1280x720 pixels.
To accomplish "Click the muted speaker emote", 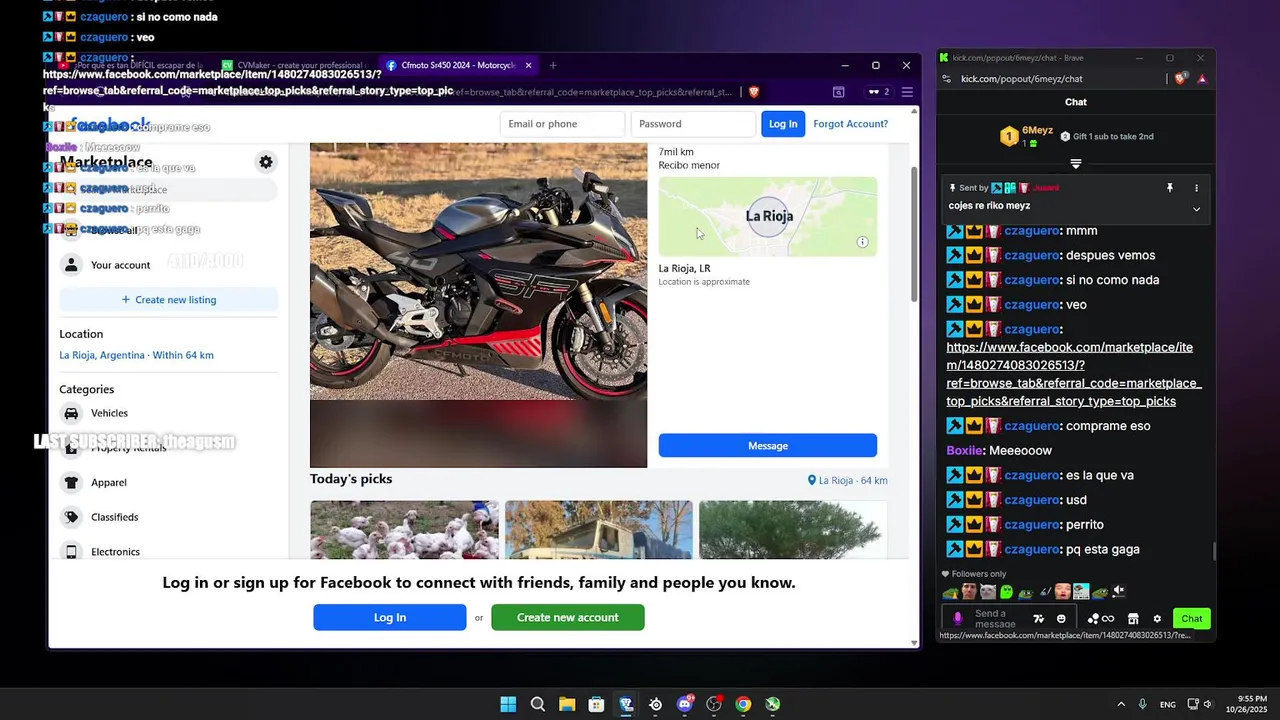I will [1119, 591].
